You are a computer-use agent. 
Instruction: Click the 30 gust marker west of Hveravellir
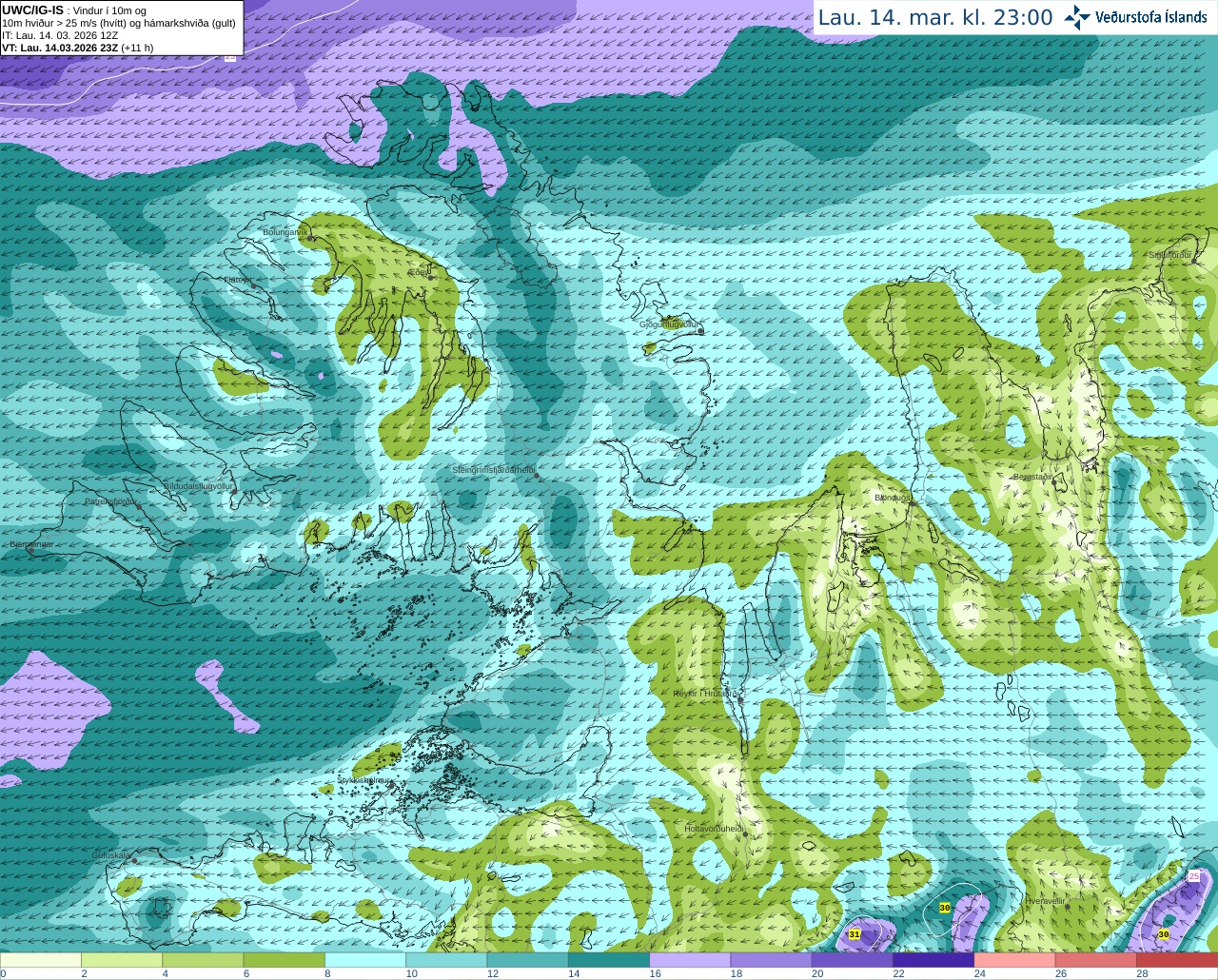[x=945, y=908]
